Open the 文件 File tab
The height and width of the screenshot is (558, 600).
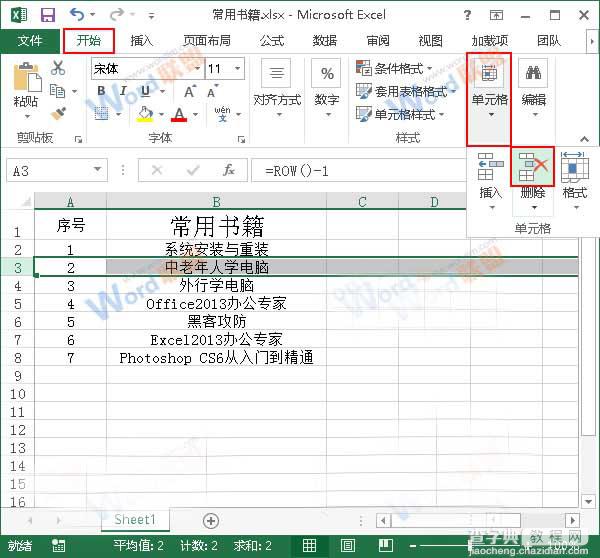click(x=30, y=40)
